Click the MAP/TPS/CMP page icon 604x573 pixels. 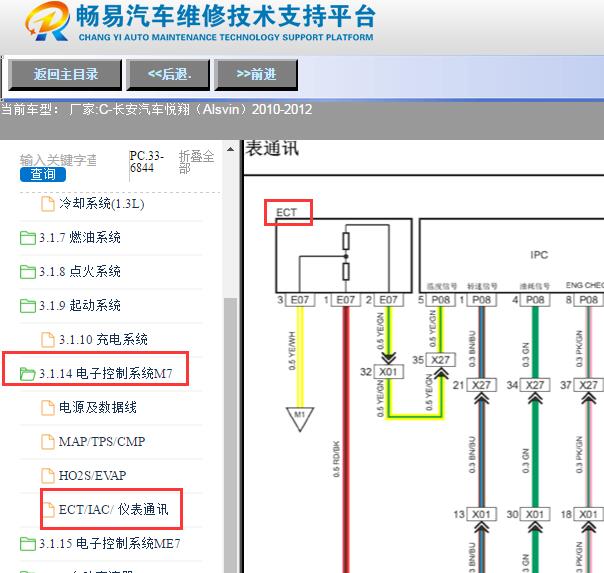[48, 442]
